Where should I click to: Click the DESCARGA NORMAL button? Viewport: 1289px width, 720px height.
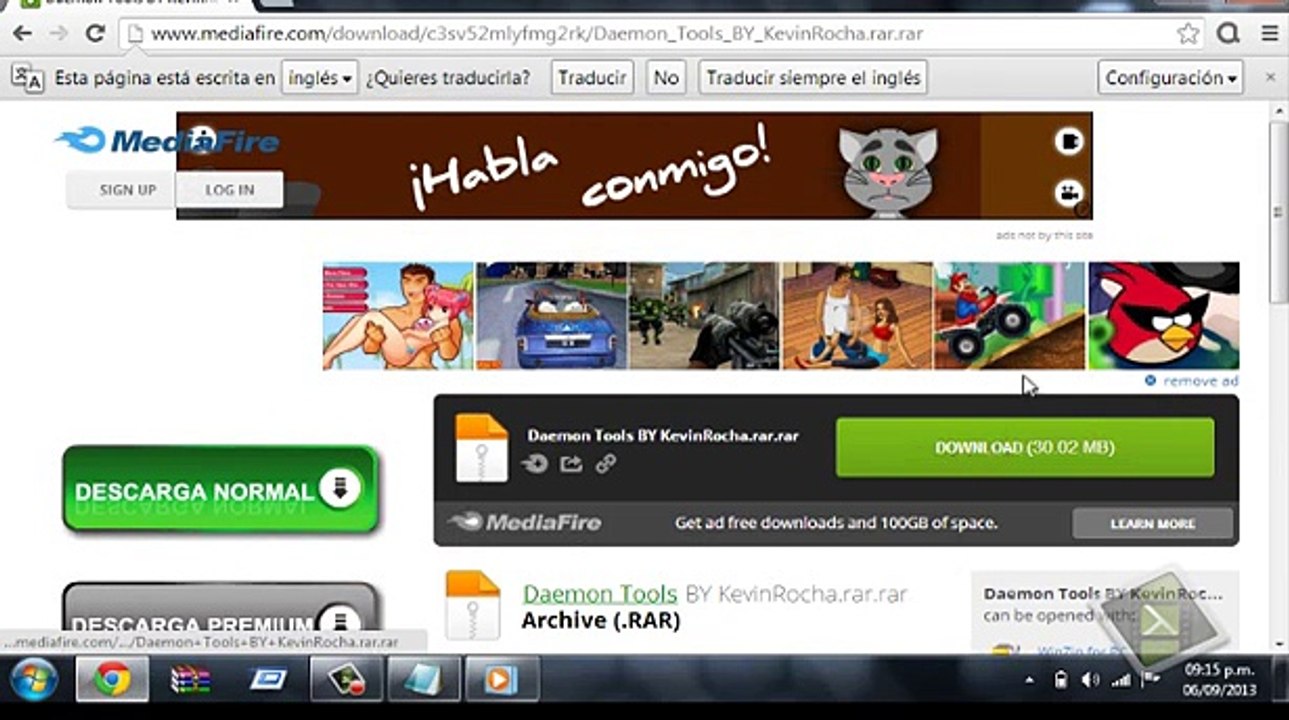(220, 489)
